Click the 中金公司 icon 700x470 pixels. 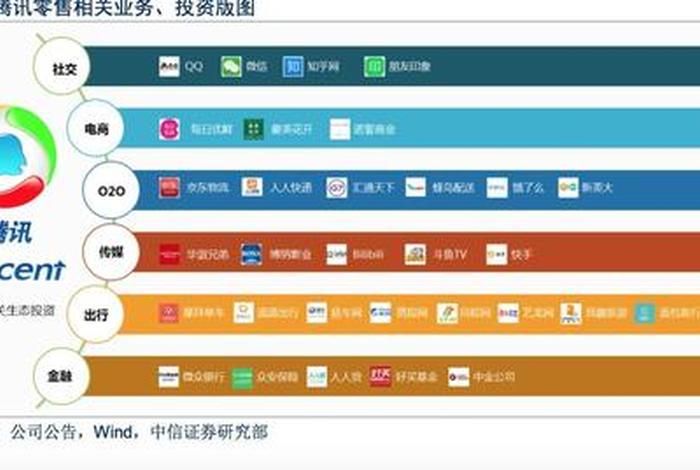(458, 377)
